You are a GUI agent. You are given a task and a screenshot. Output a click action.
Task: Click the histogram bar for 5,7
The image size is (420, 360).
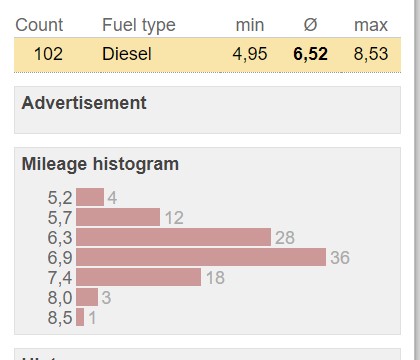(118, 217)
